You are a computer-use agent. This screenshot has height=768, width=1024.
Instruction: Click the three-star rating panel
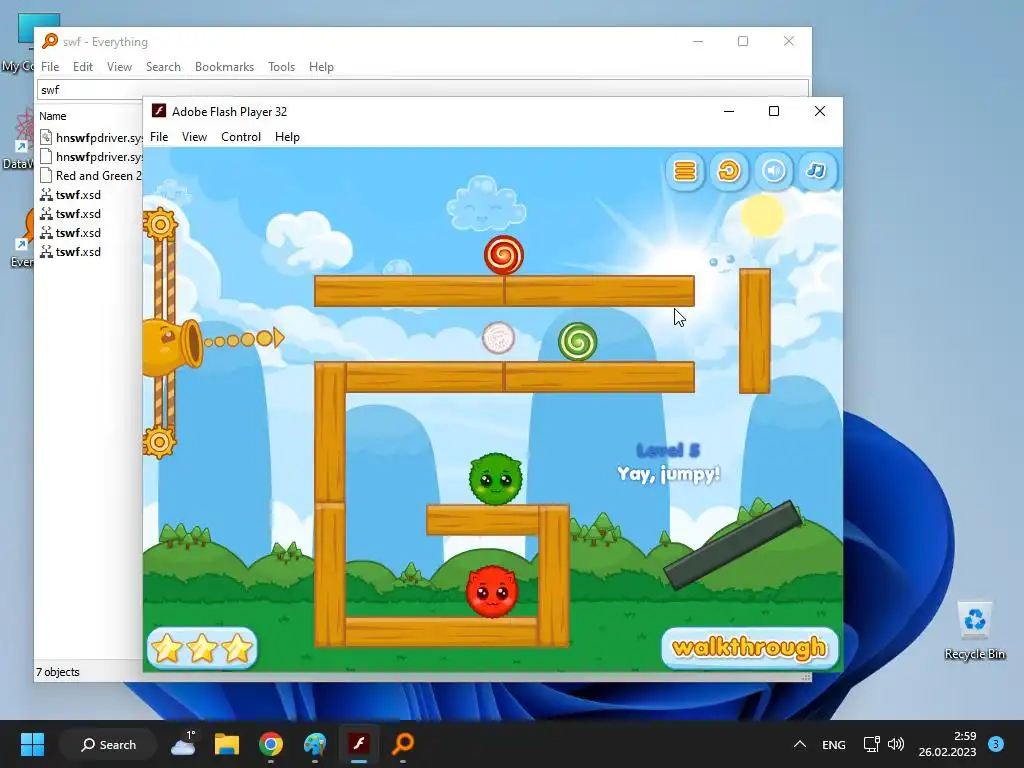(202, 648)
